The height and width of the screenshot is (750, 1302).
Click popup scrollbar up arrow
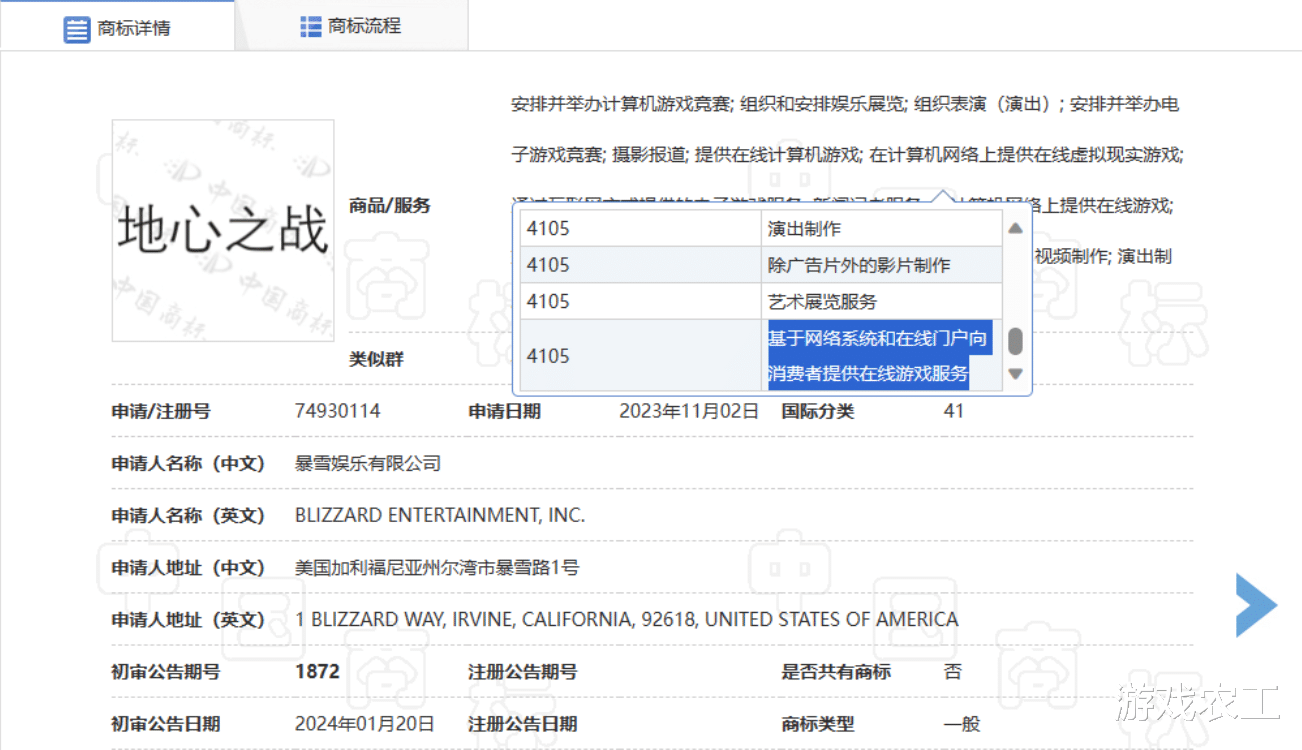tap(1015, 229)
